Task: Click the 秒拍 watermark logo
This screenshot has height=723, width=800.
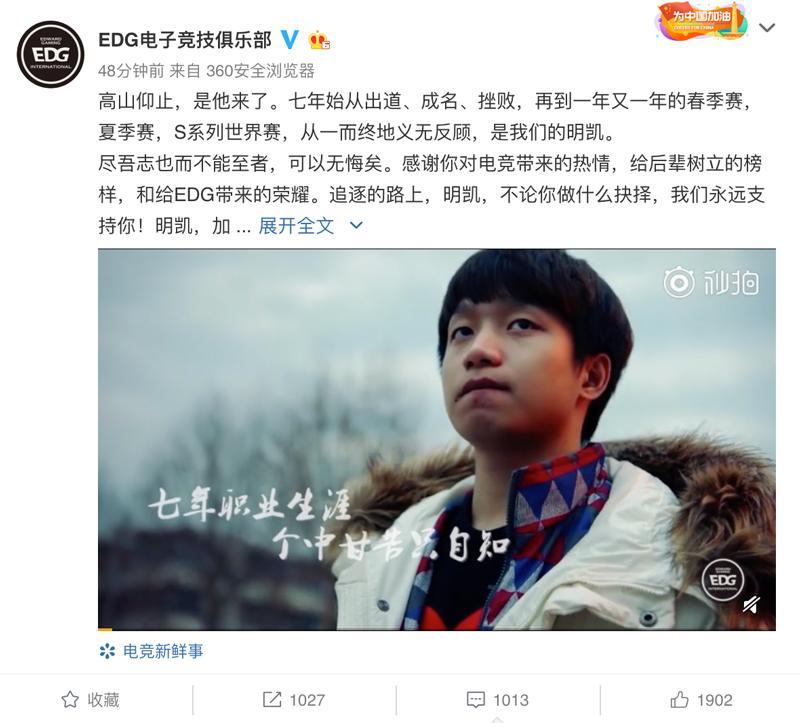Action: pyautogui.click(x=711, y=282)
